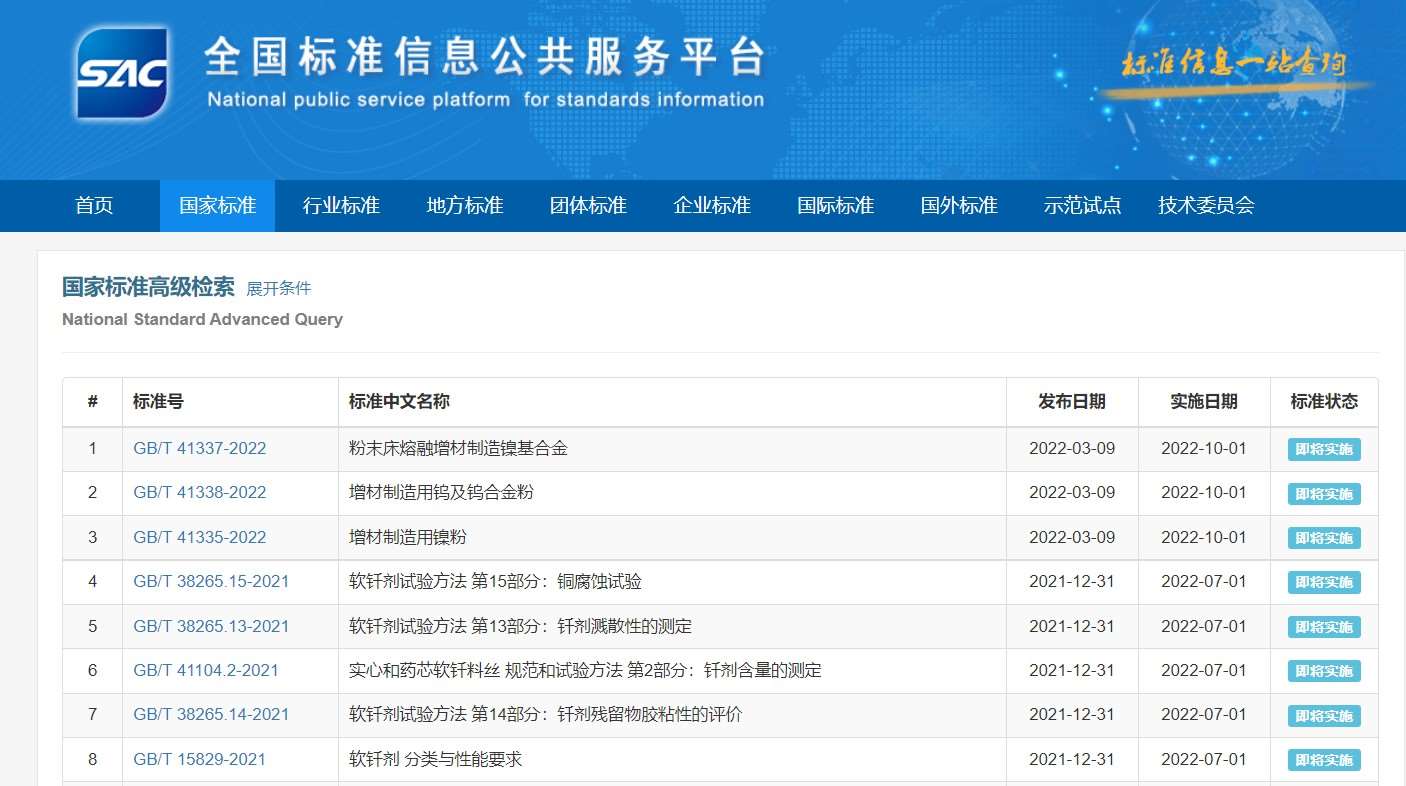Image resolution: width=1406 pixels, height=786 pixels.
Task: Click 即将实施 status badge in row 1
Action: click(x=1324, y=450)
